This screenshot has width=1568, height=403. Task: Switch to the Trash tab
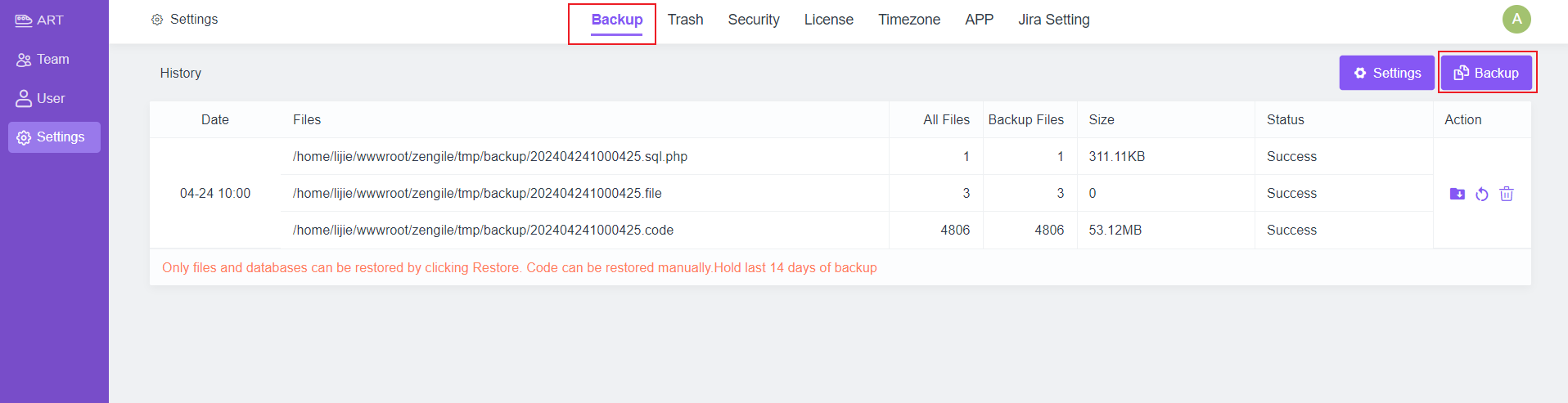685,20
